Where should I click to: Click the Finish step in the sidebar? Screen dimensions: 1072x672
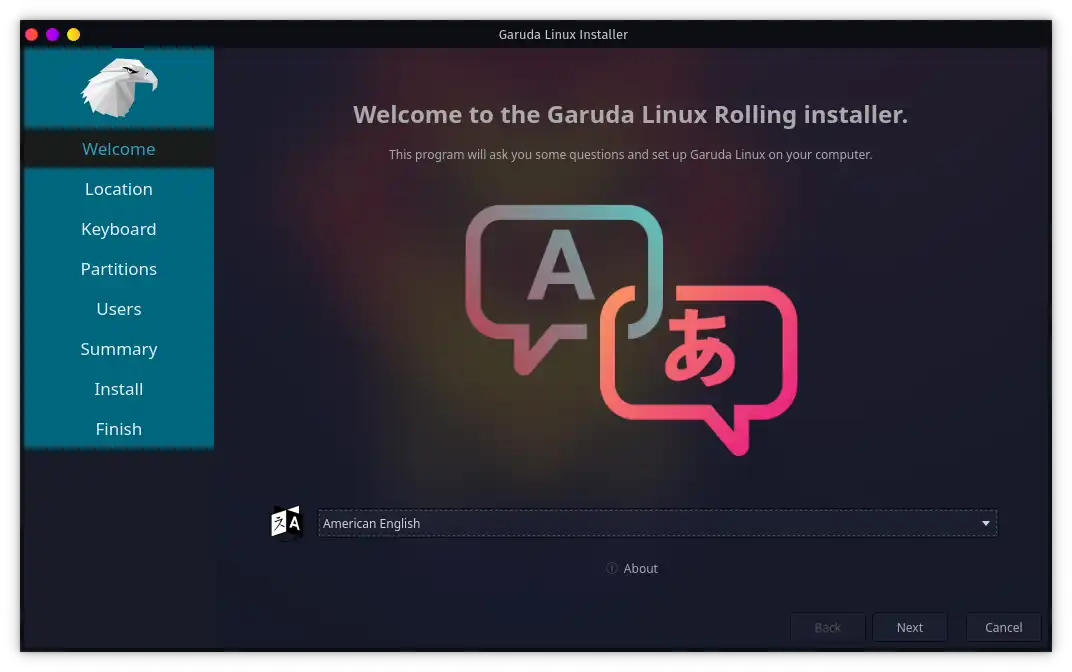point(119,429)
